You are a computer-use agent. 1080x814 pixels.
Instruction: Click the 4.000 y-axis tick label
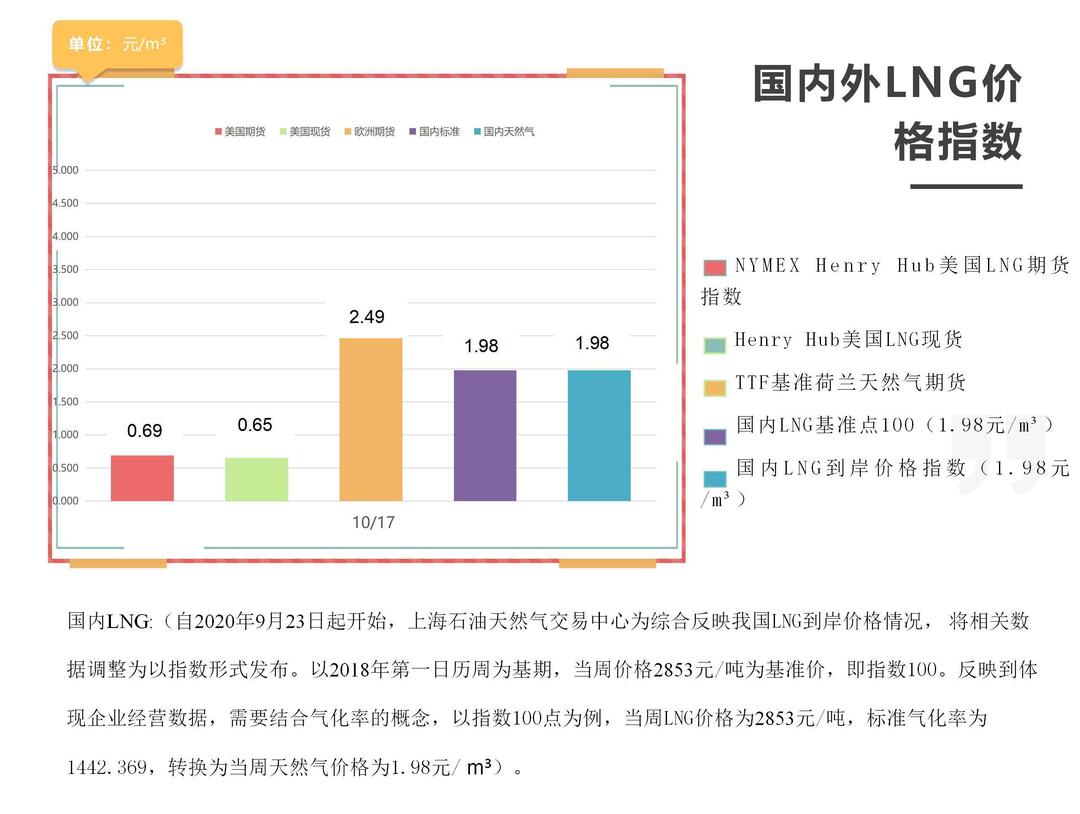(x=65, y=236)
